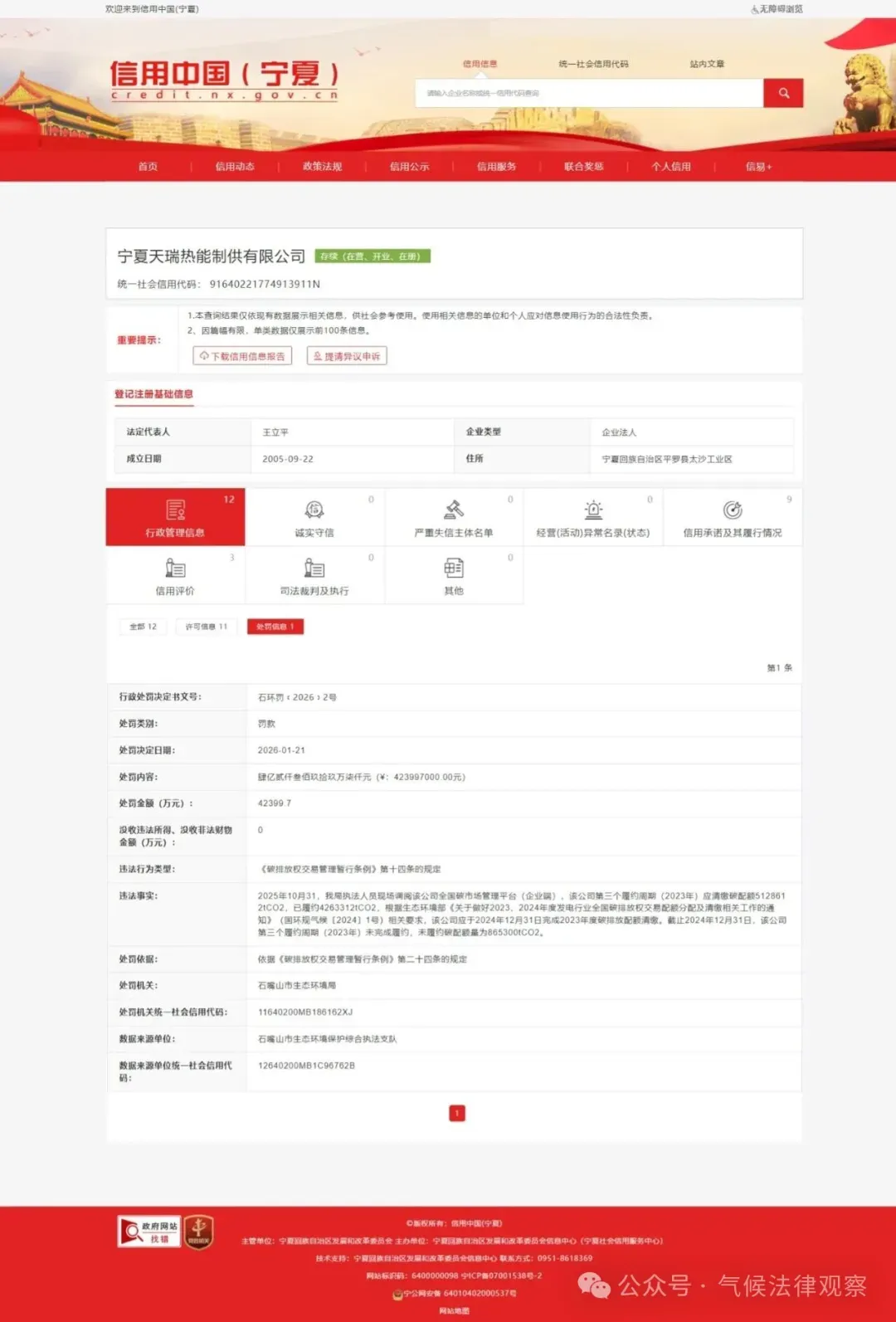Click the penalty amount value 42399.7
The image size is (896, 1322).
tap(275, 803)
